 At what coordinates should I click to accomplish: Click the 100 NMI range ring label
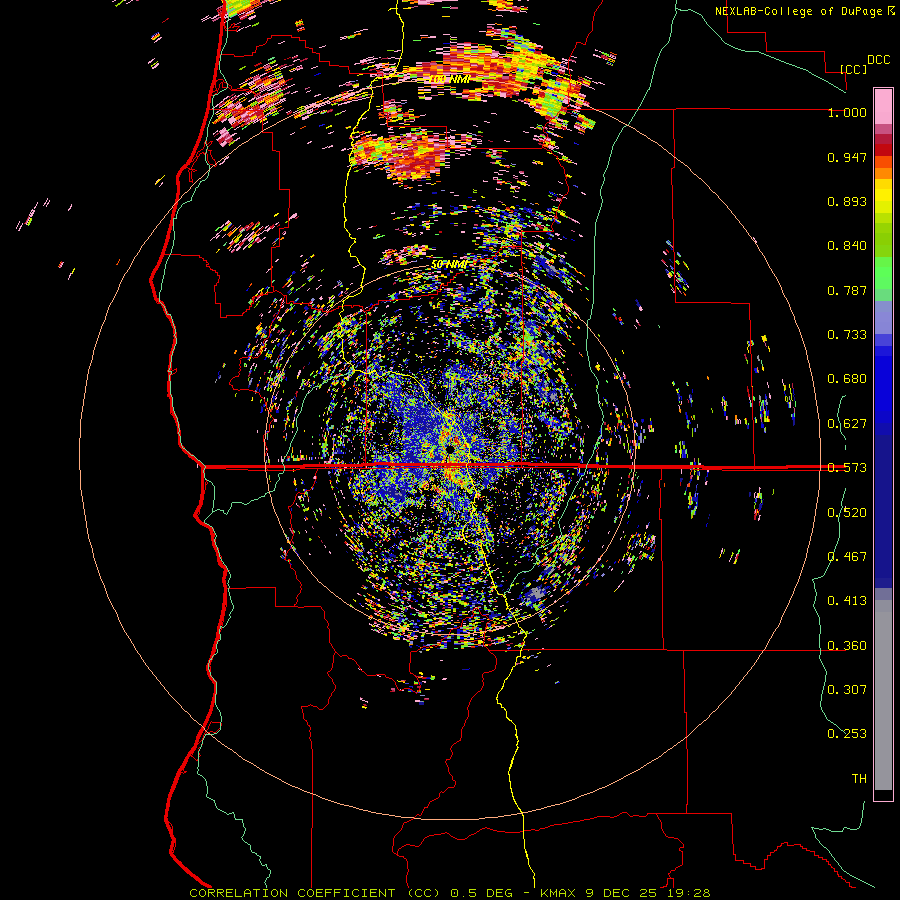450,79
